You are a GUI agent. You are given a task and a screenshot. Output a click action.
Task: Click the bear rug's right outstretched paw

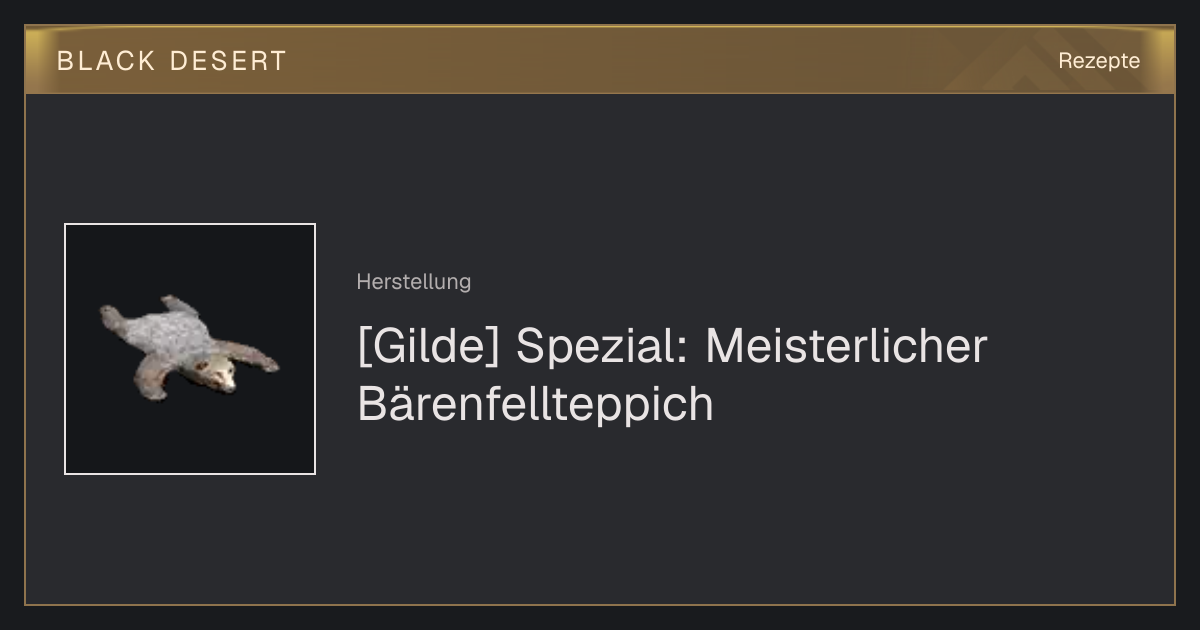pos(264,360)
